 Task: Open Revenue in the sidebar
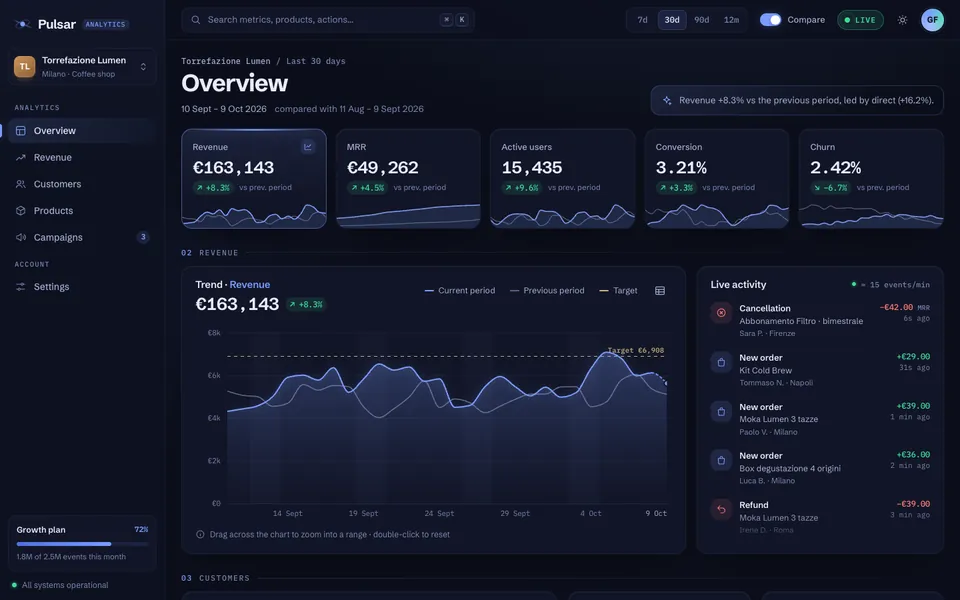(x=82, y=157)
